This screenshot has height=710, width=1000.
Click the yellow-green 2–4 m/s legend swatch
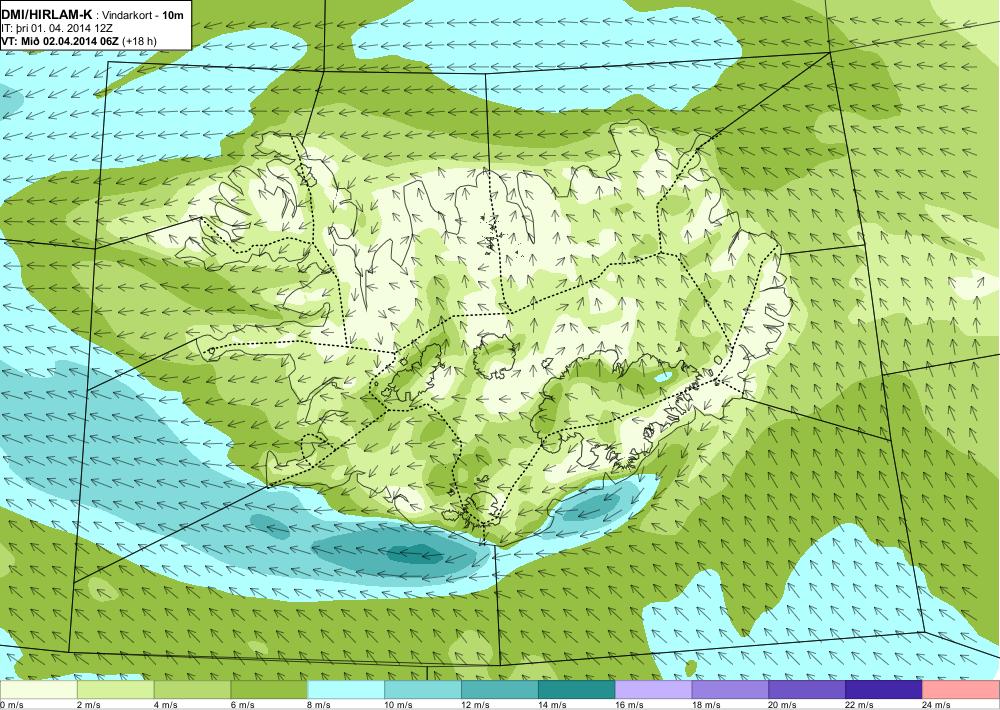(115, 690)
